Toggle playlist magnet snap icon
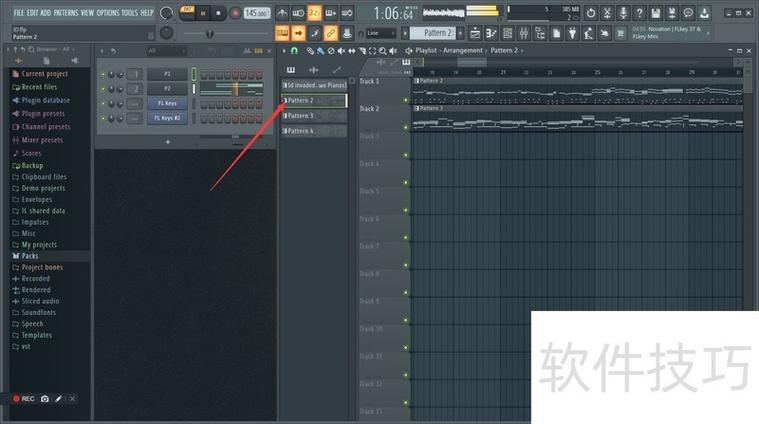This screenshot has height=424, width=759. point(294,50)
